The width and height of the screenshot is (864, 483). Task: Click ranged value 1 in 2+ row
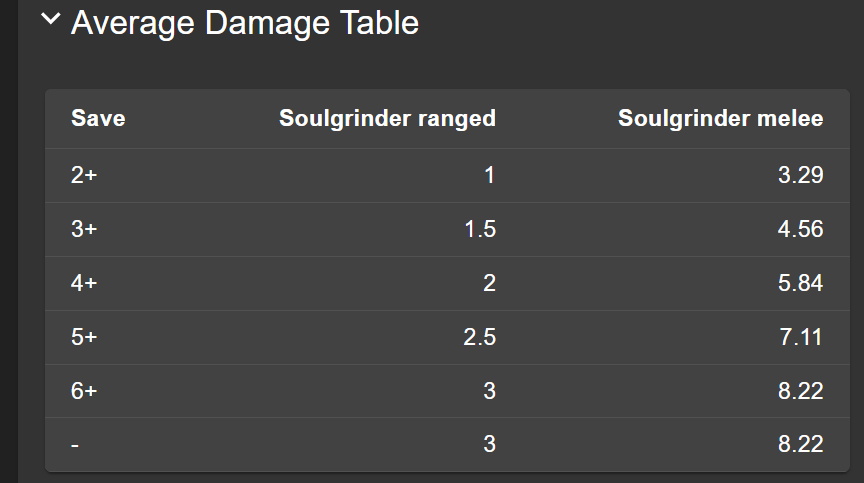coord(489,175)
